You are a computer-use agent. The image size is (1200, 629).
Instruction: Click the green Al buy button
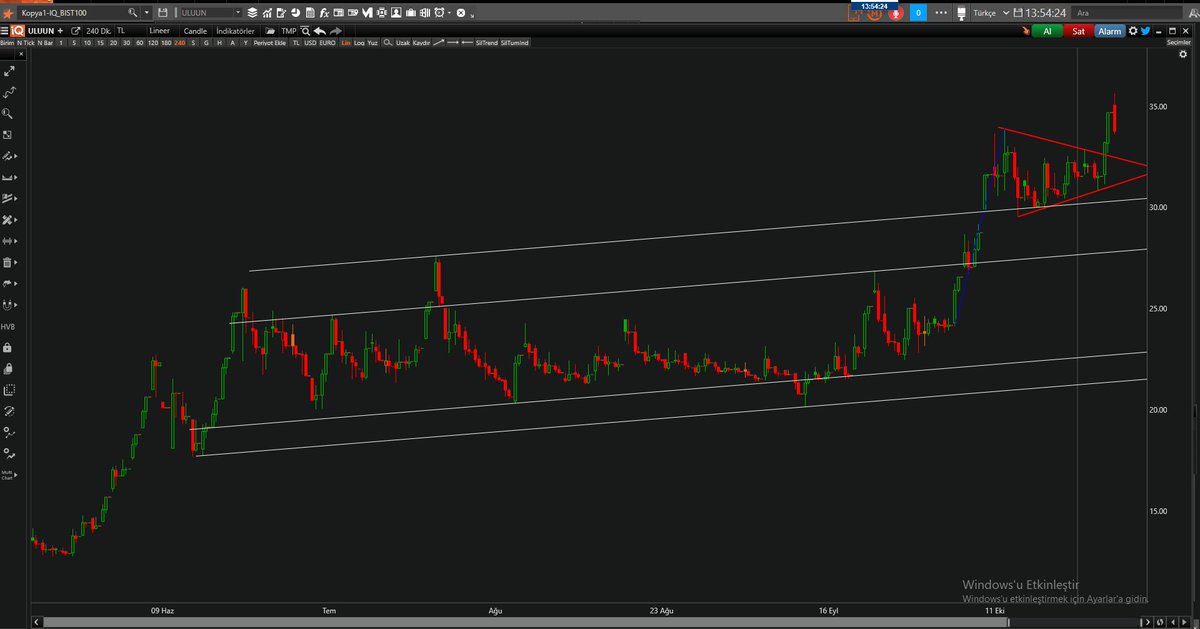[1048, 31]
